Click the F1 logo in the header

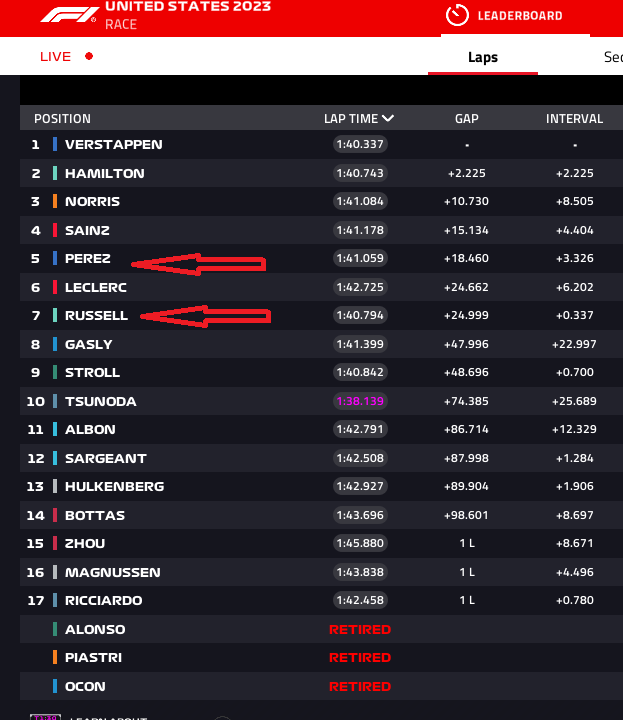(69, 15)
